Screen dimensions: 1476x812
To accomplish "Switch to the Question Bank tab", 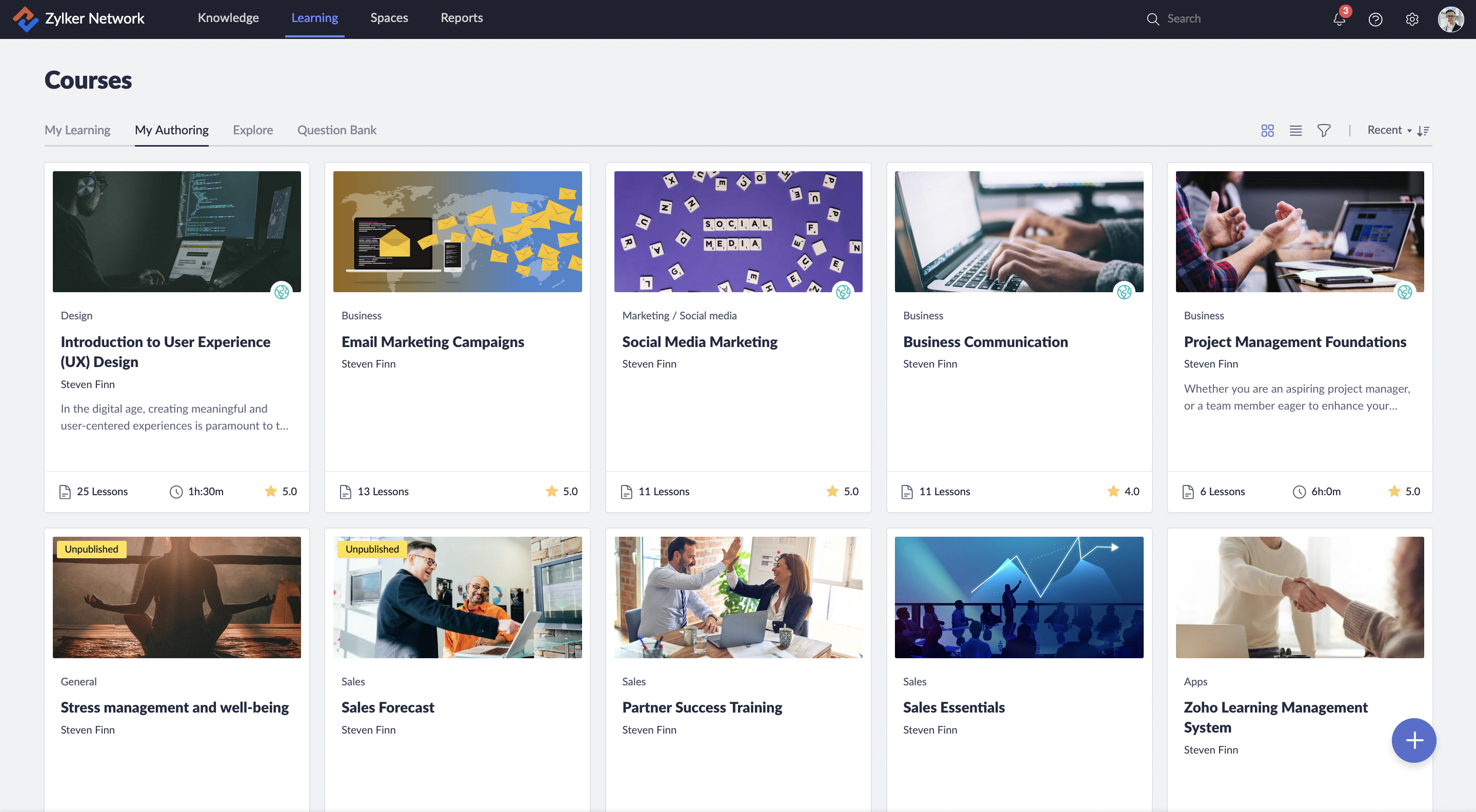I will click(x=336, y=130).
